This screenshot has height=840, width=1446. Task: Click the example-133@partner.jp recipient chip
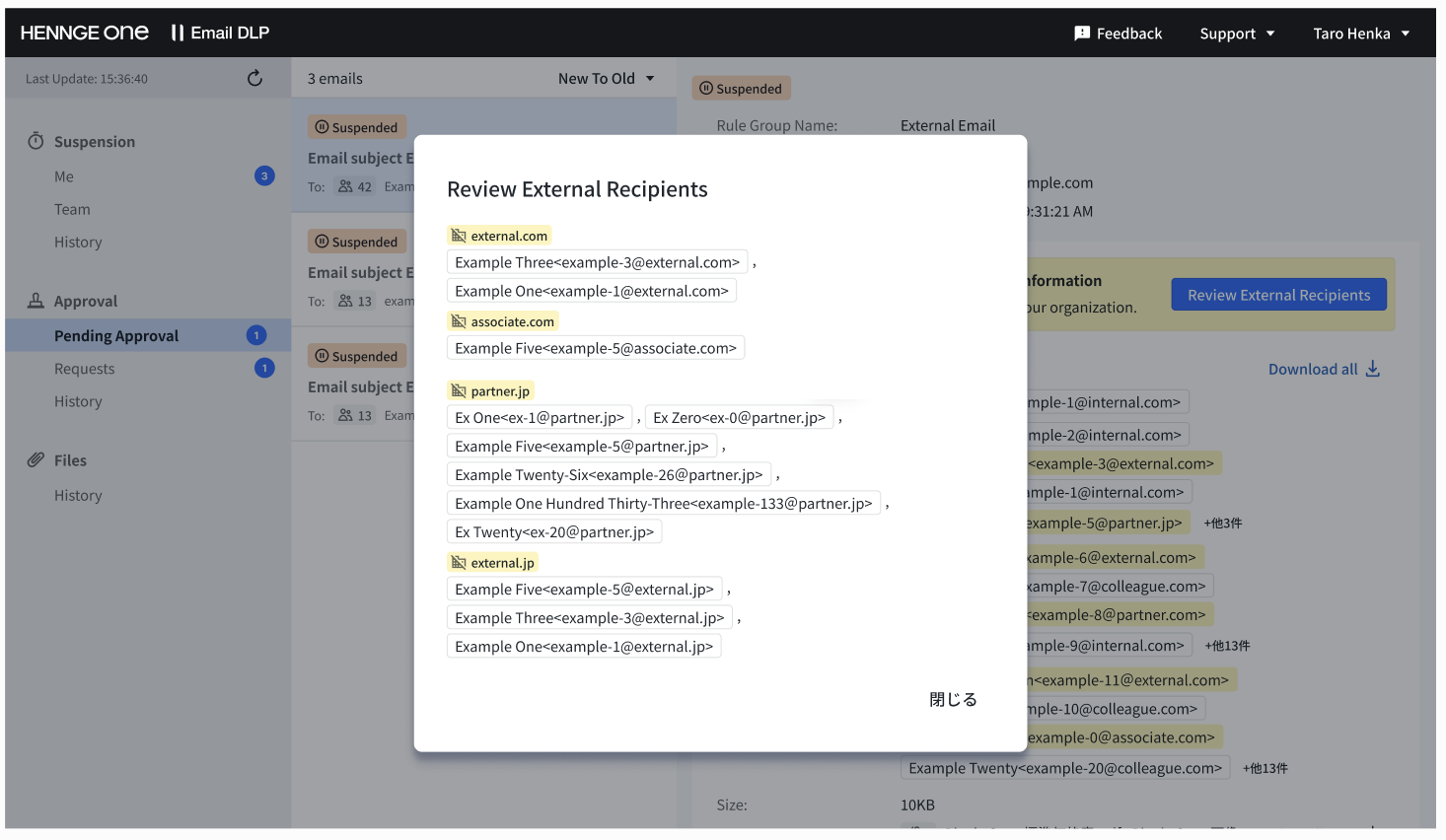[664, 503]
